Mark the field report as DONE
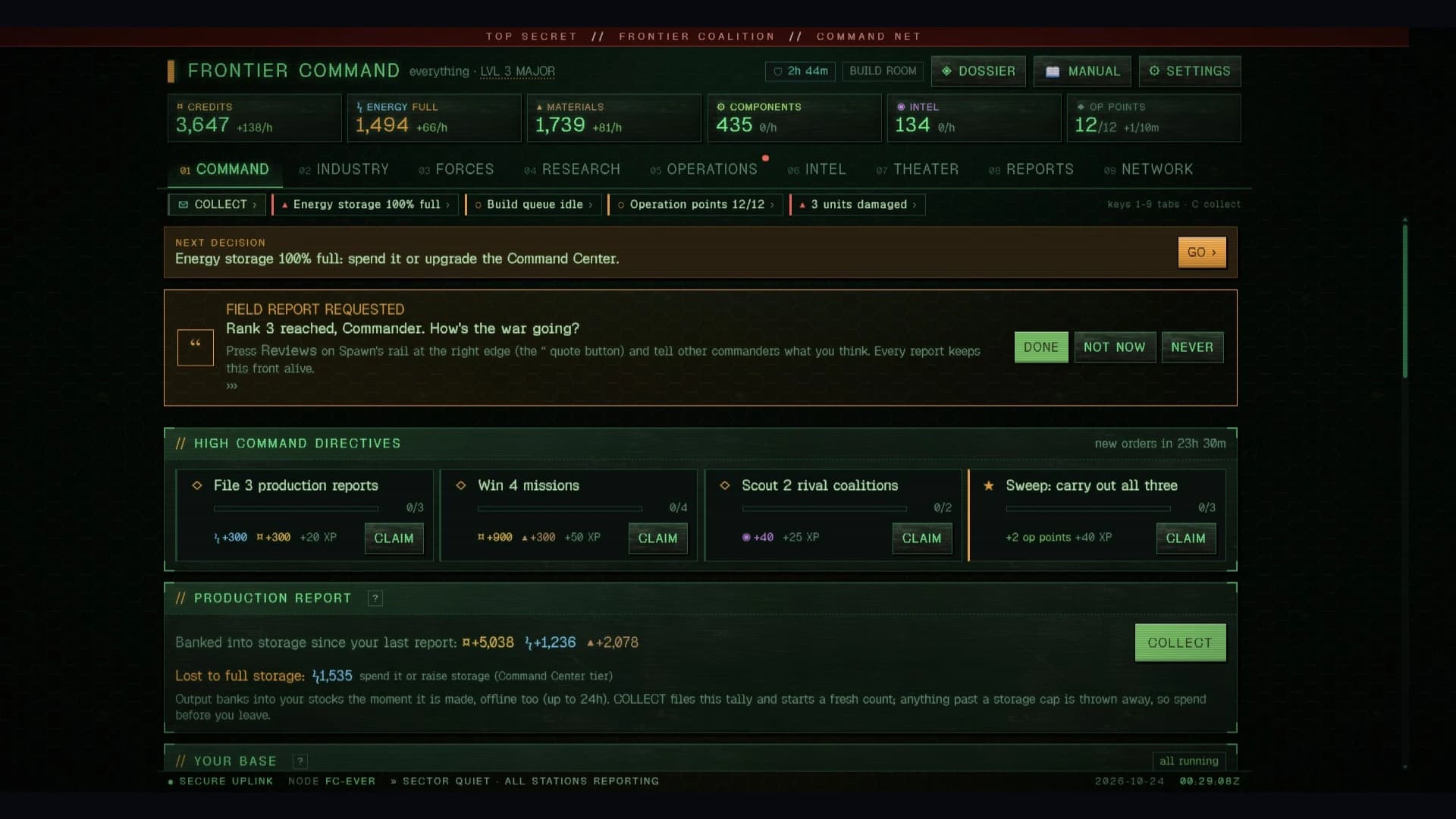1456x819 pixels. [x=1040, y=347]
